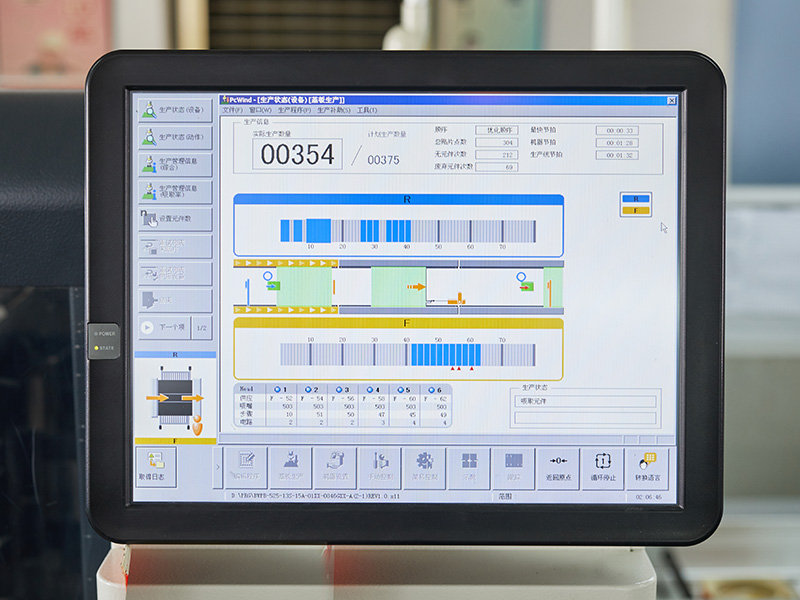The image size is (800, 600).
Task: Go to next page with 下一个项 button
Action: pyautogui.click(x=163, y=327)
